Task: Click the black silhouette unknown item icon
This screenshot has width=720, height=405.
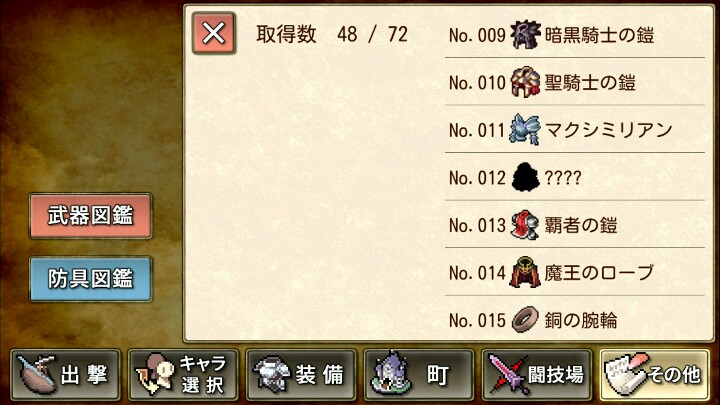Action: (x=525, y=177)
